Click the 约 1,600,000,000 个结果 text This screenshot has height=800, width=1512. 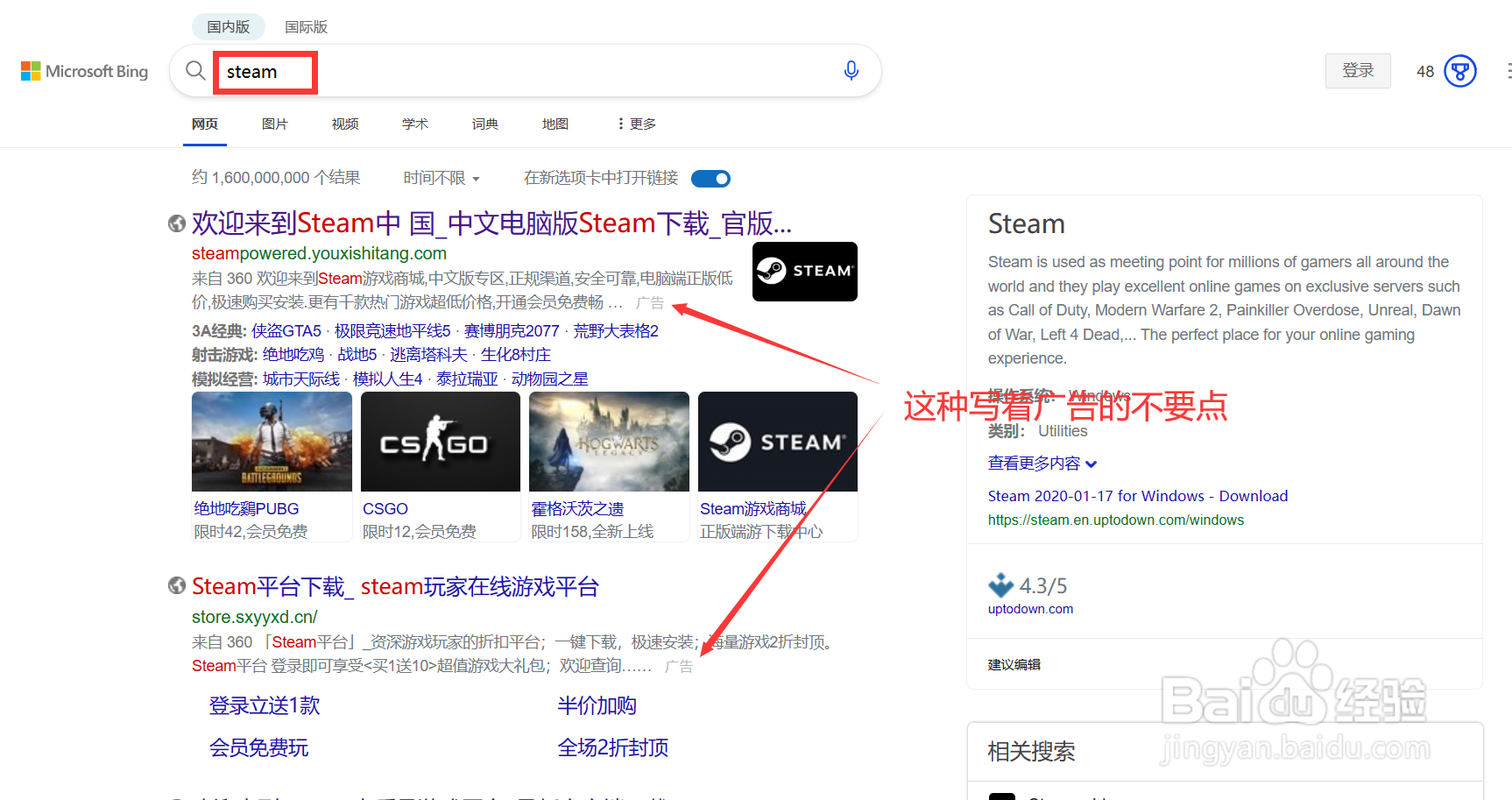click(276, 178)
